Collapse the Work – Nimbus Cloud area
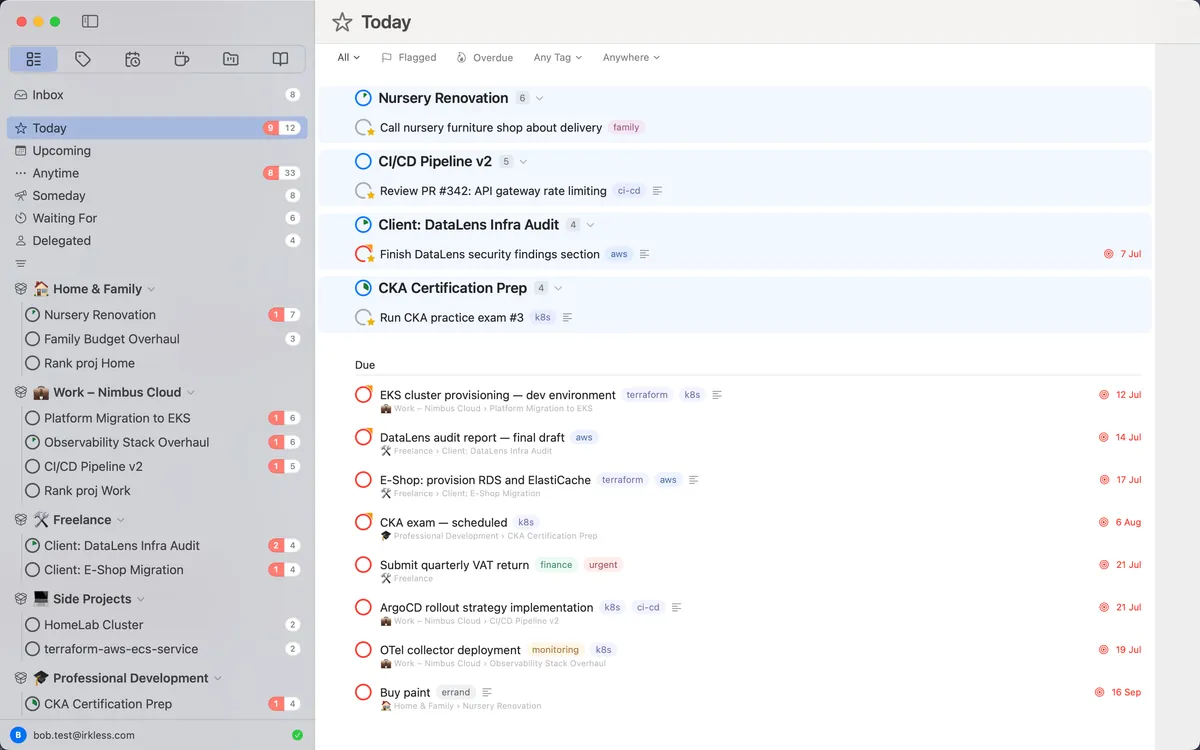Image resolution: width=1200 pixels, height=750 pixels. [191, 393]
